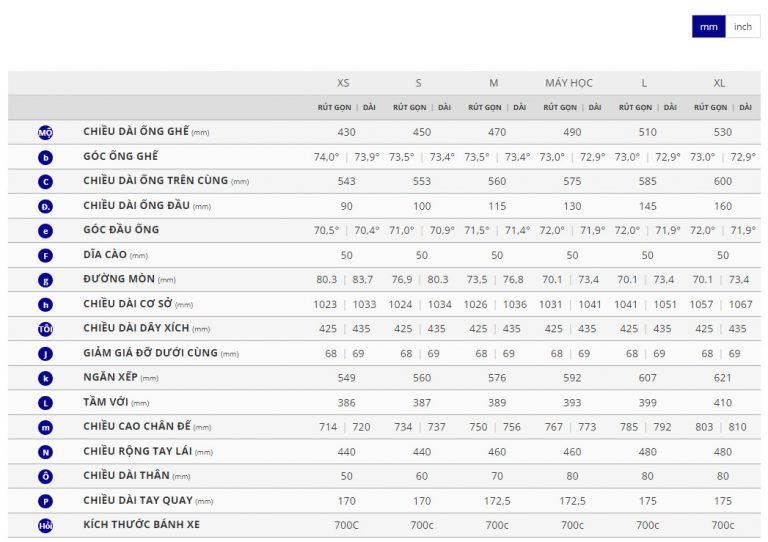This screenshot has height=542, width=768.
Task: Click the 'g' icon for Đường mòn
Action: 46,280
